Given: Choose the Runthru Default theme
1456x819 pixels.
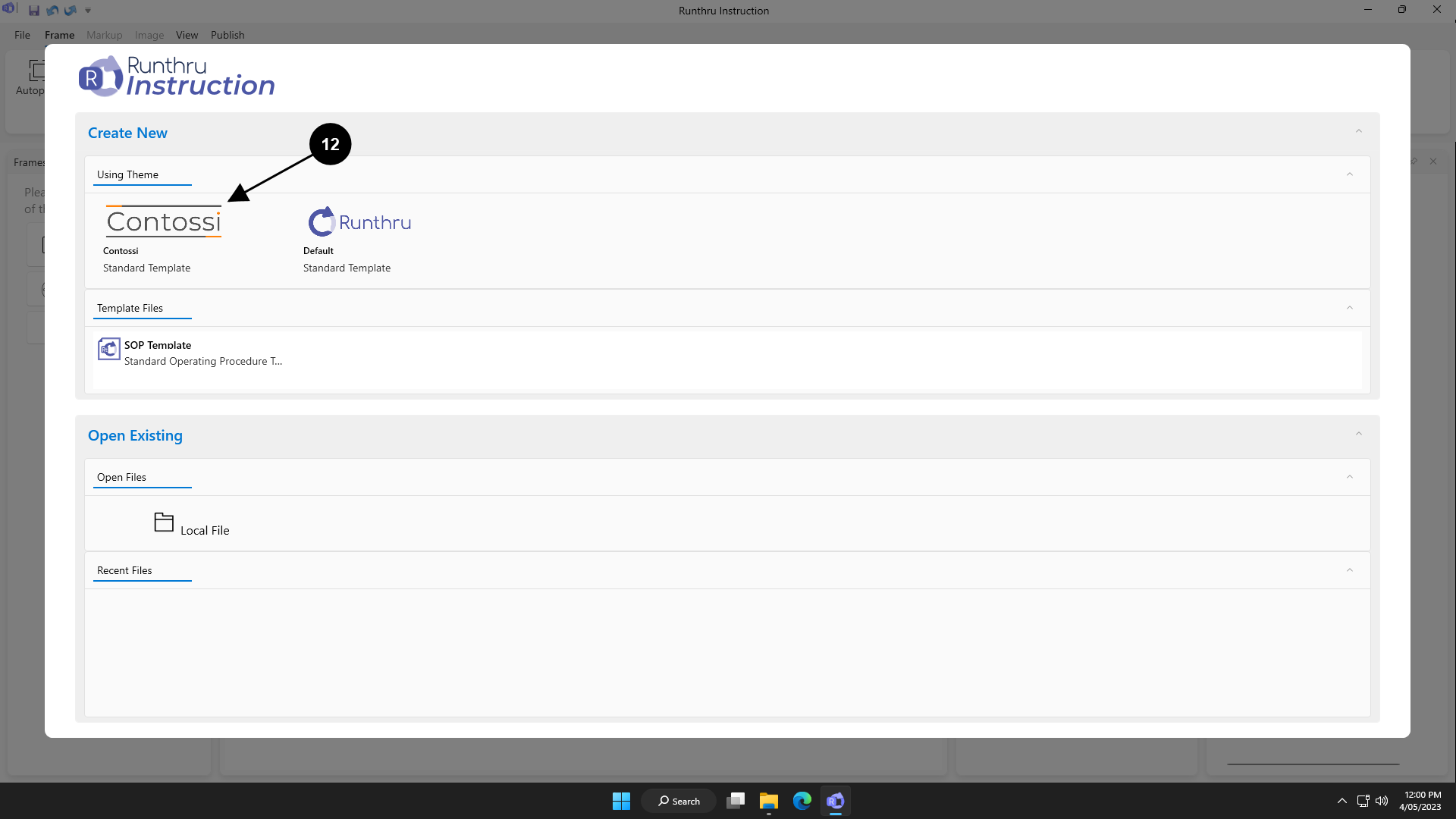Looking at the screenshot, I should click(x=359, y=221).
